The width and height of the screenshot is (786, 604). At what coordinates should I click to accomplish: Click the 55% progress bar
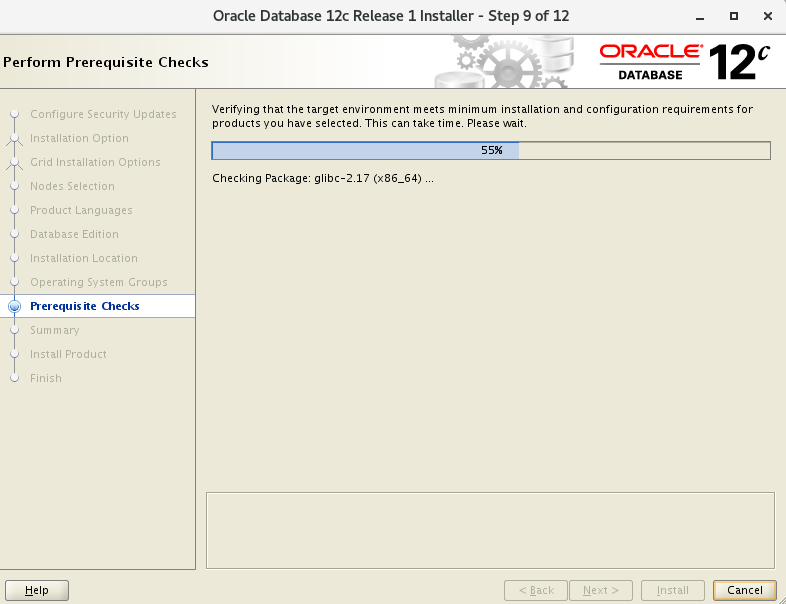click(491, 150)
